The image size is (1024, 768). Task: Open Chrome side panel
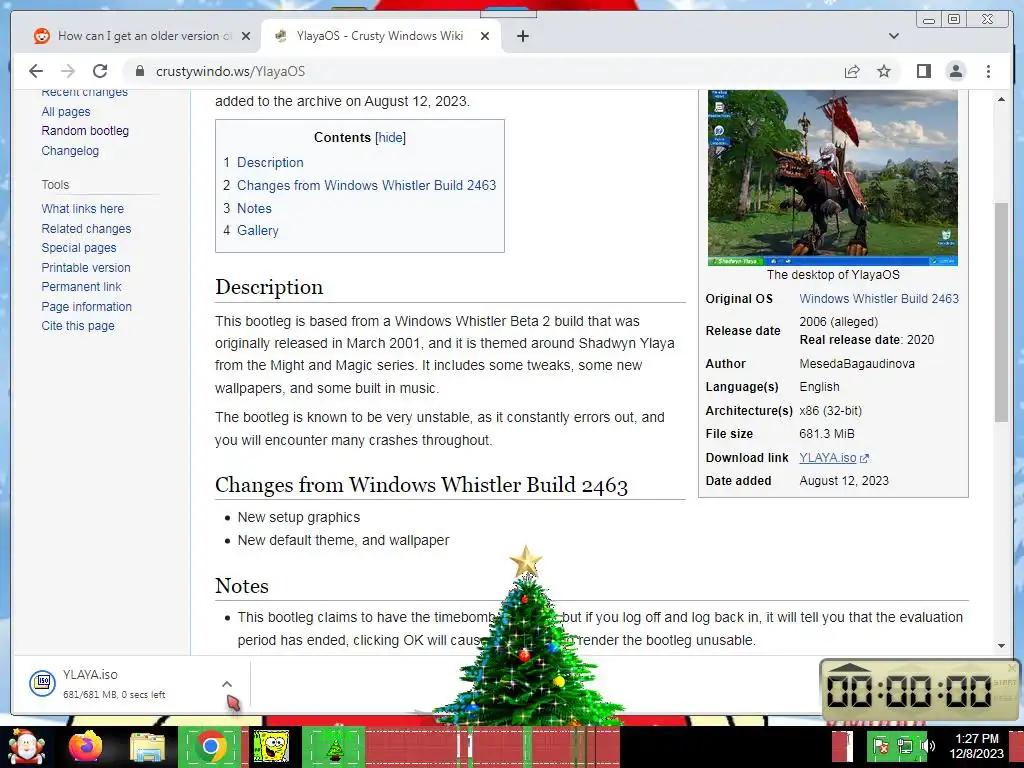coord(923,71)
